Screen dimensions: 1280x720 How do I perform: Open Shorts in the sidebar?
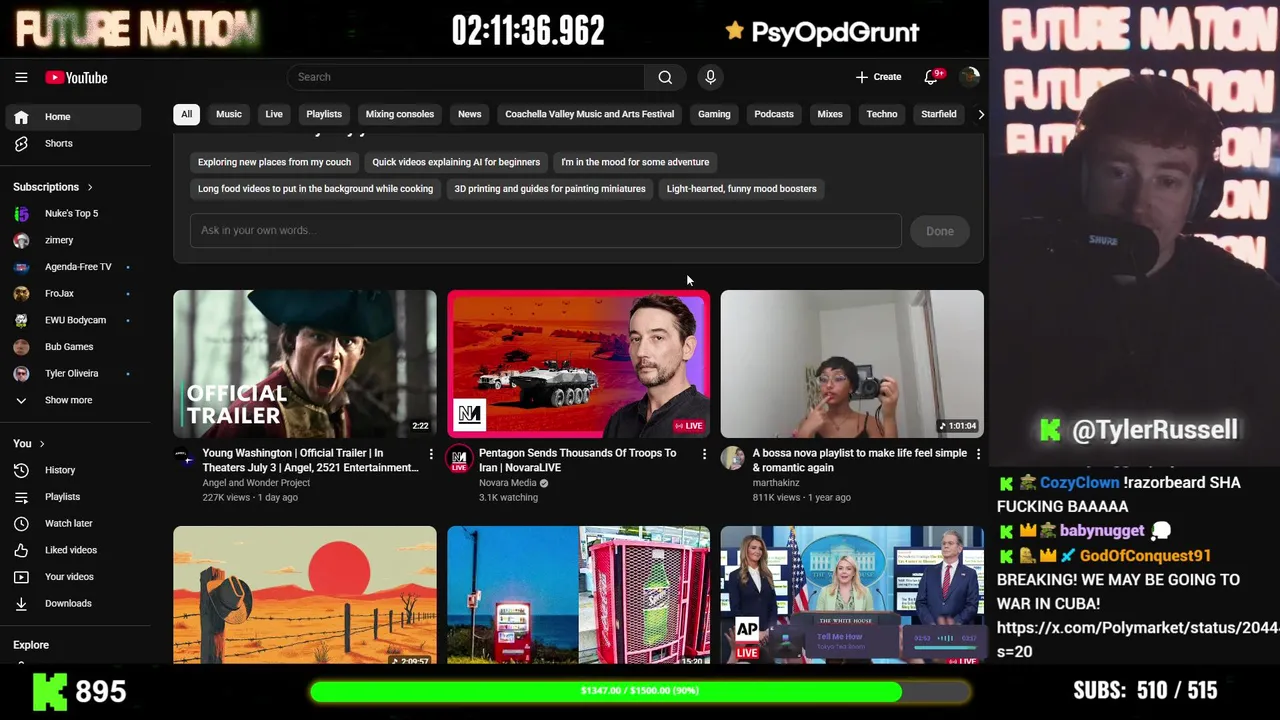click(72, 143)
